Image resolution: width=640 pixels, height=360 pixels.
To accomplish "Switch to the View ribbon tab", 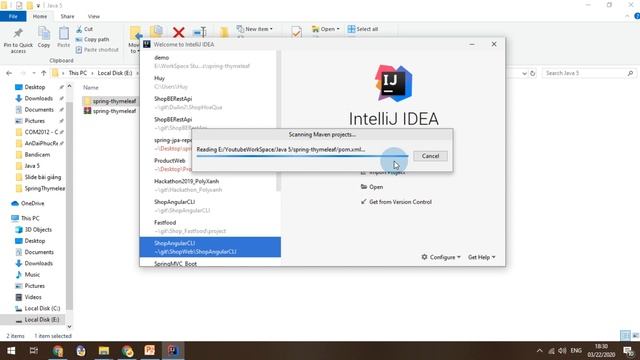I will (x=93, y=16).
